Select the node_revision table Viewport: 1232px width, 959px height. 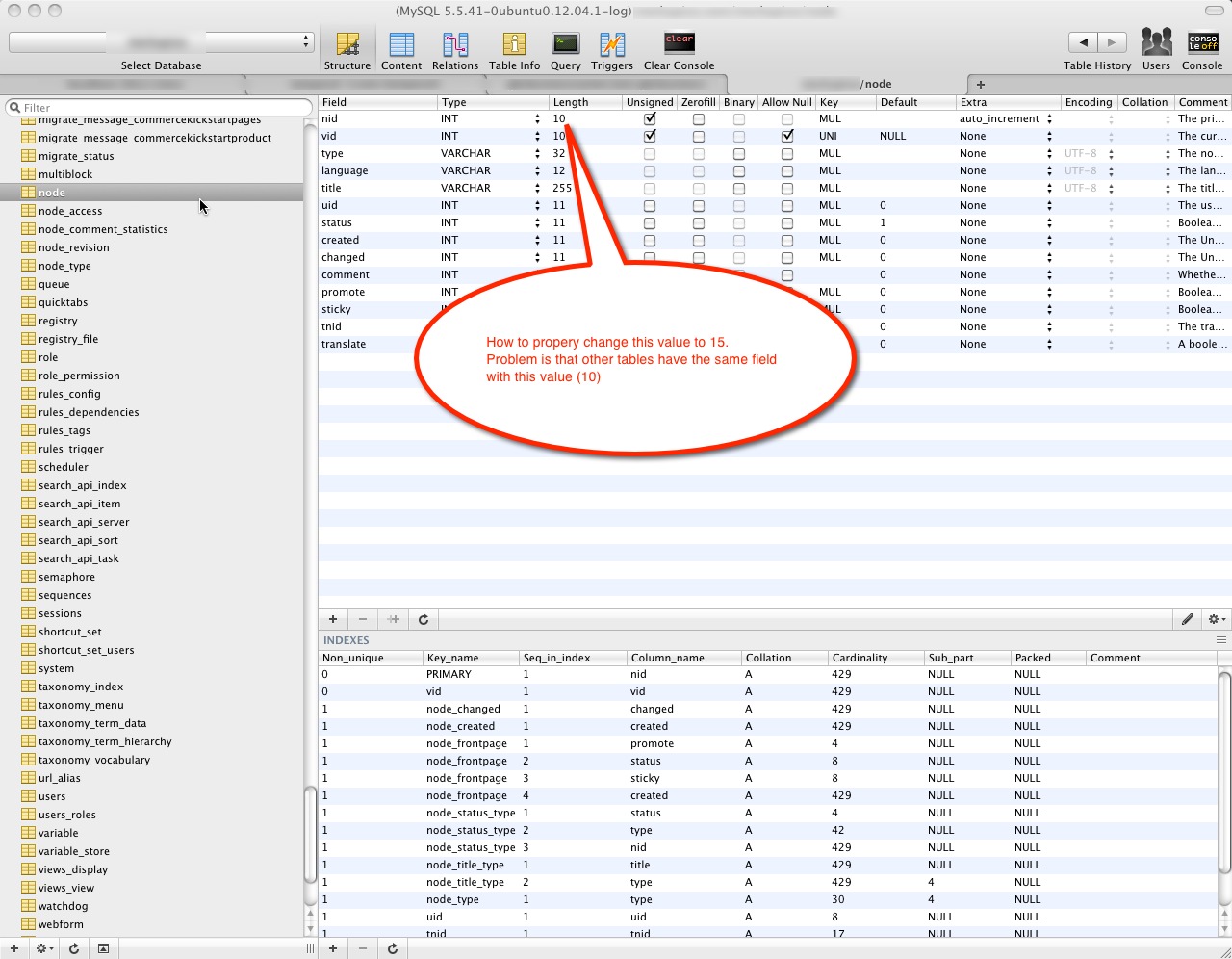click(74, 247)
